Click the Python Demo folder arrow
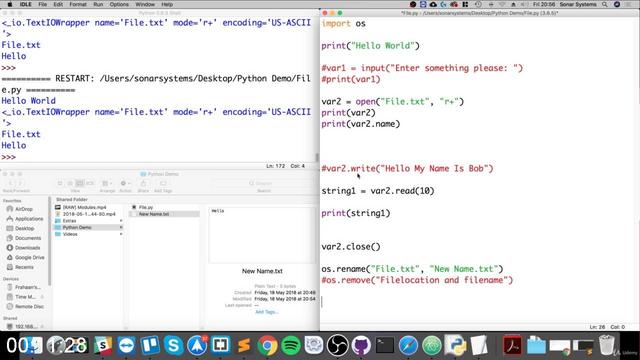 pos(121,227)
